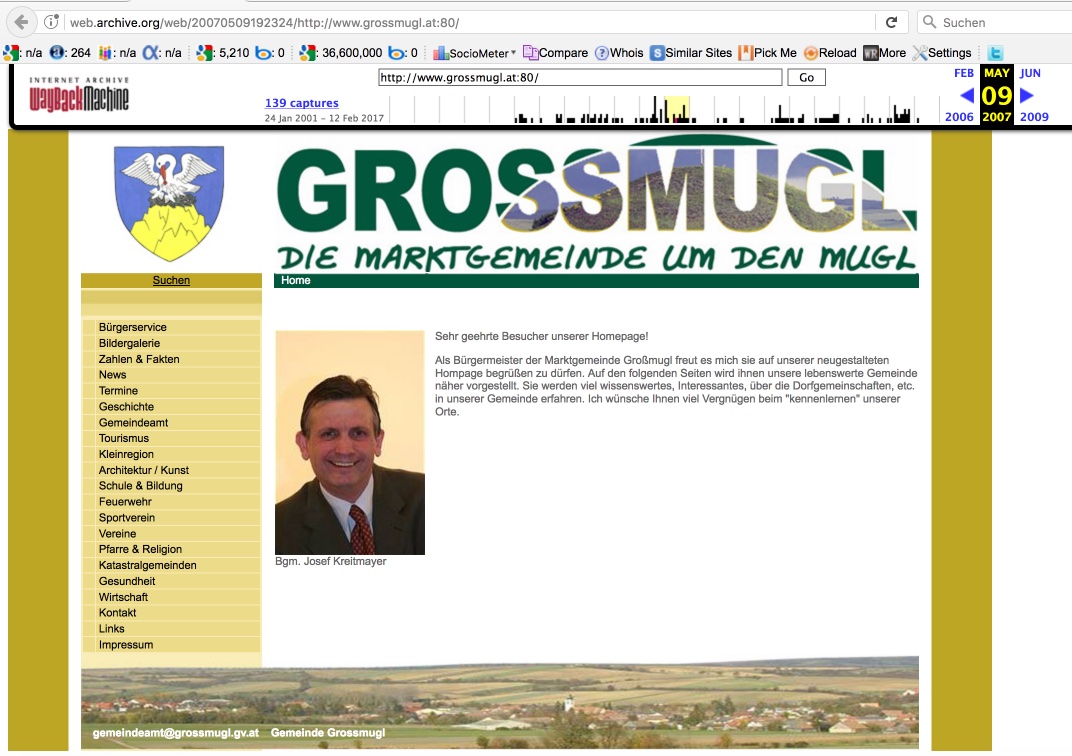Screen dimensions: 1072x756
Task: Click the browser address bar URL
Action: (265, 23)
